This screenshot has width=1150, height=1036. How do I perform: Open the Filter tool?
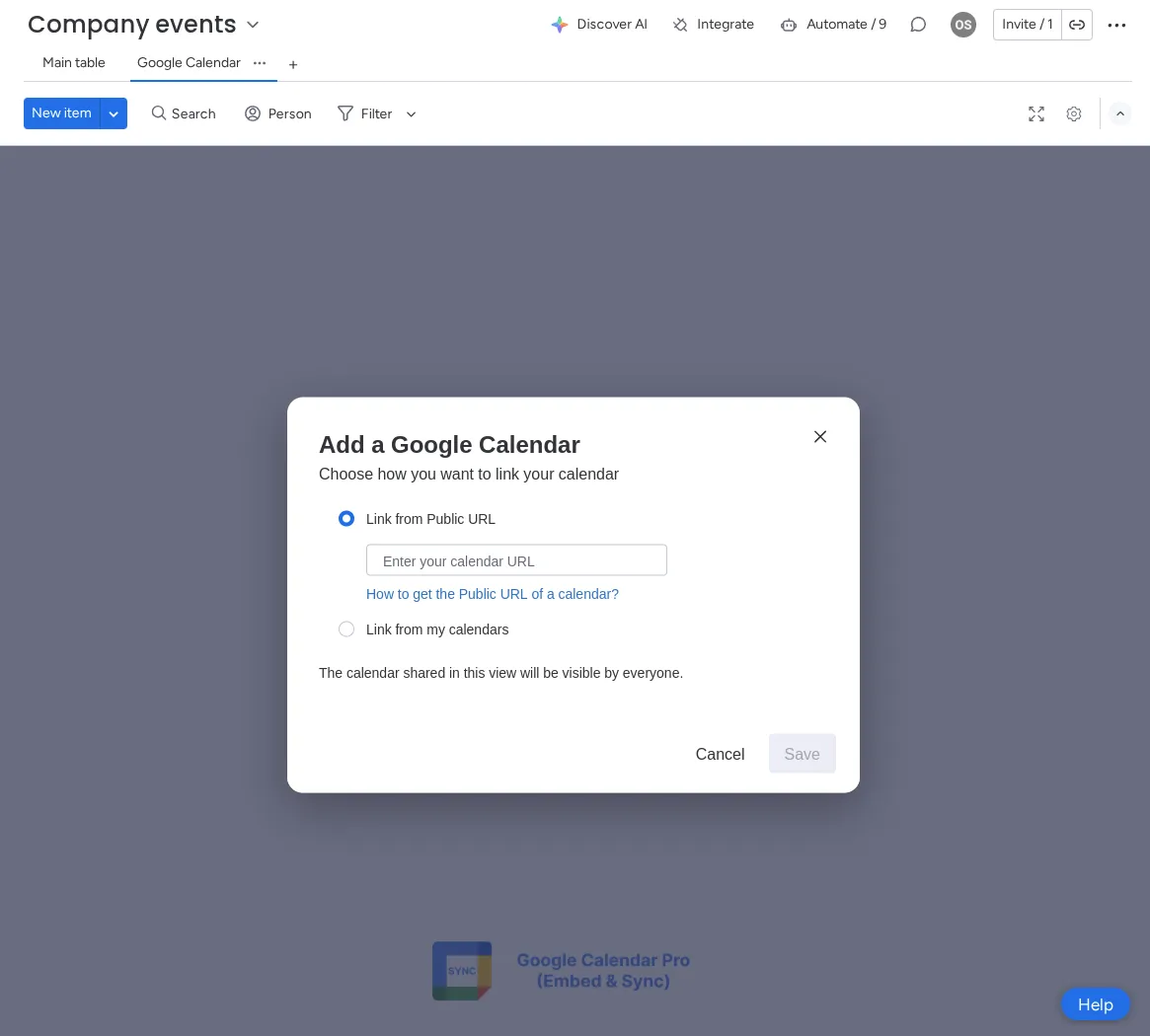coord(365,113)
